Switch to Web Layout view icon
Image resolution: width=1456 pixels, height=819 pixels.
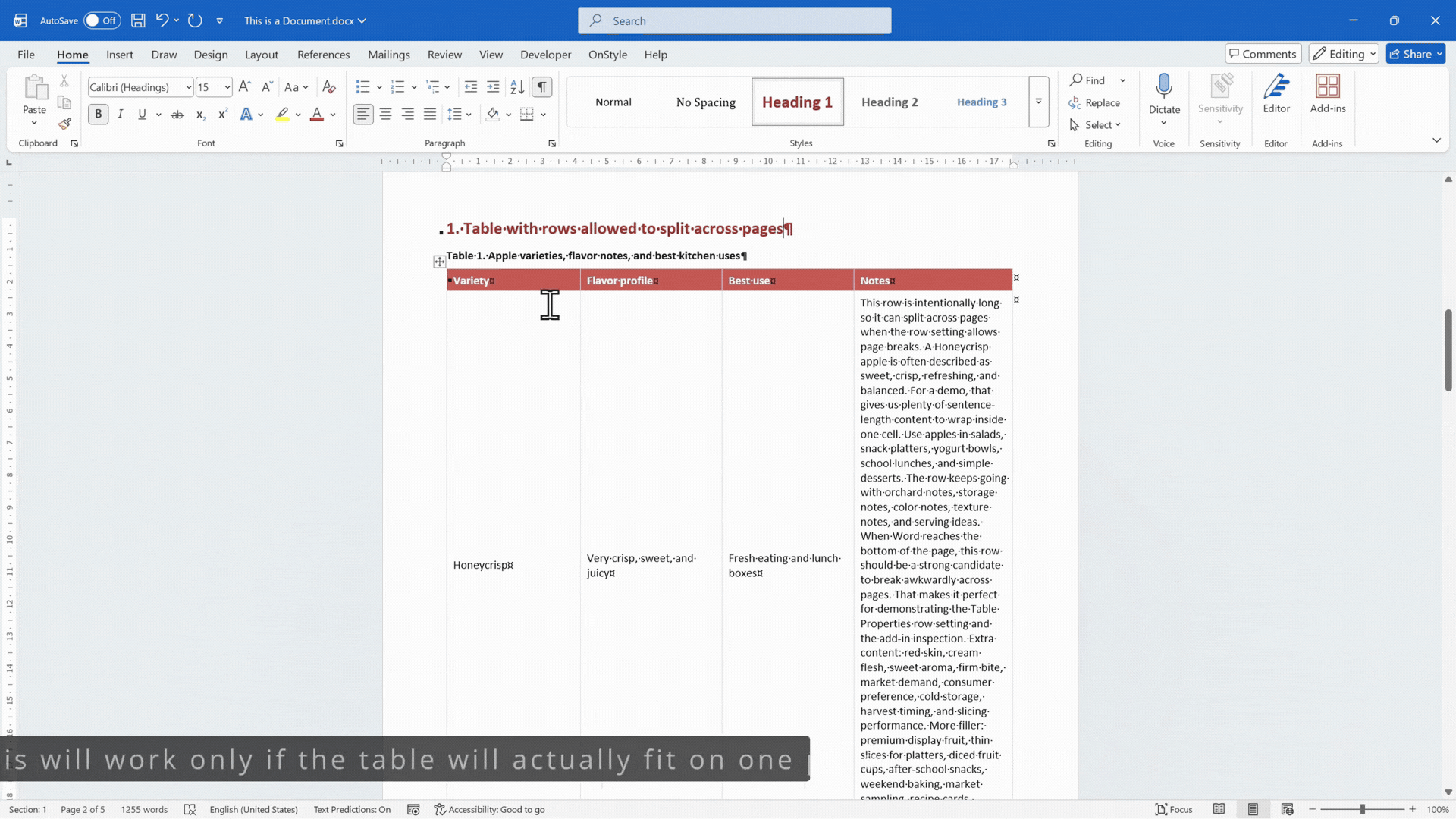pos(1287,810)
